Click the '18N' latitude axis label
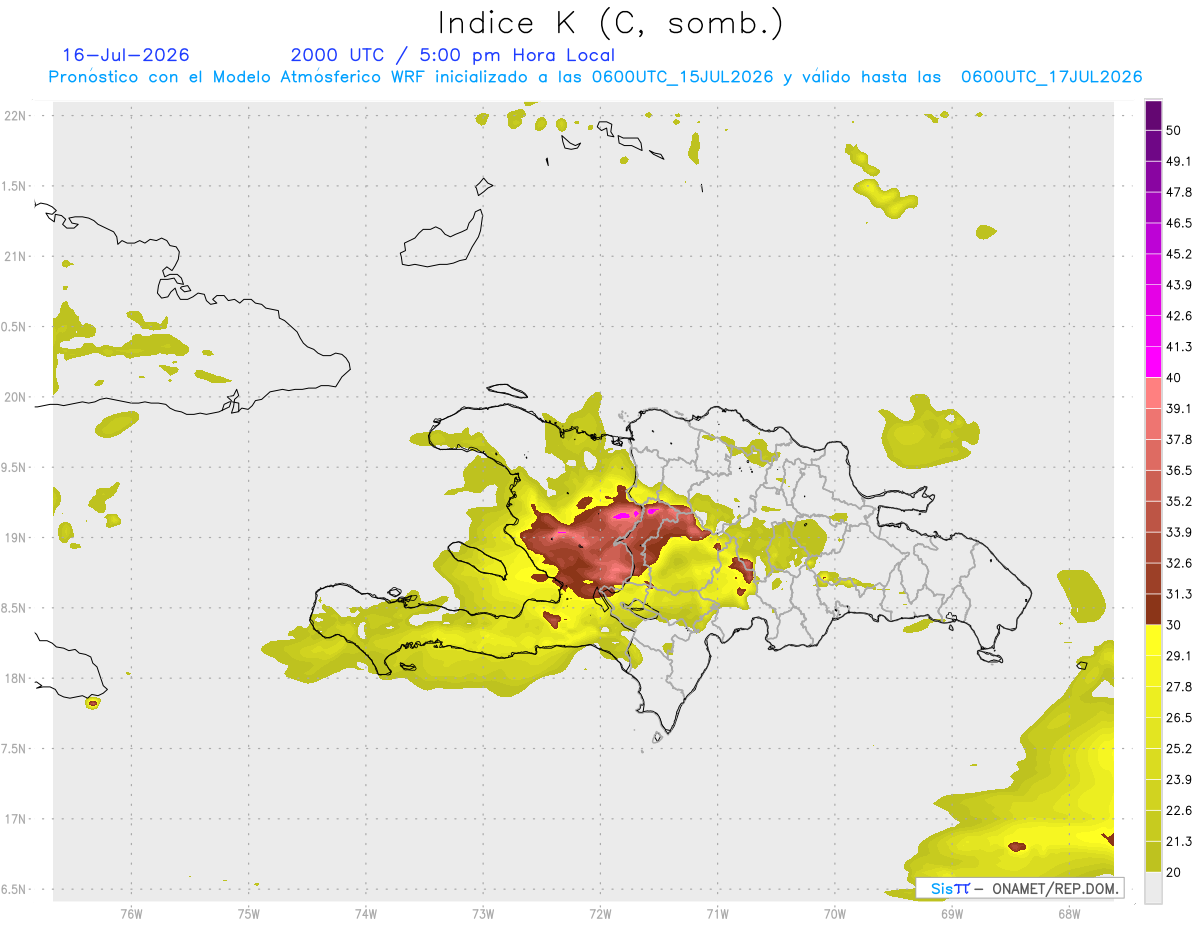1200x927 pixels. 17,679
